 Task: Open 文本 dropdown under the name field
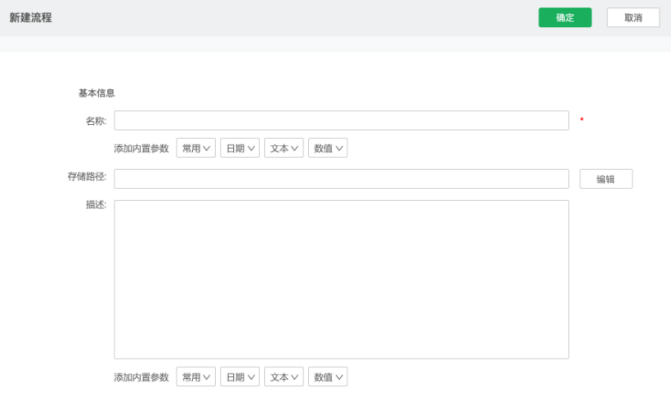(x=284, y=148)
